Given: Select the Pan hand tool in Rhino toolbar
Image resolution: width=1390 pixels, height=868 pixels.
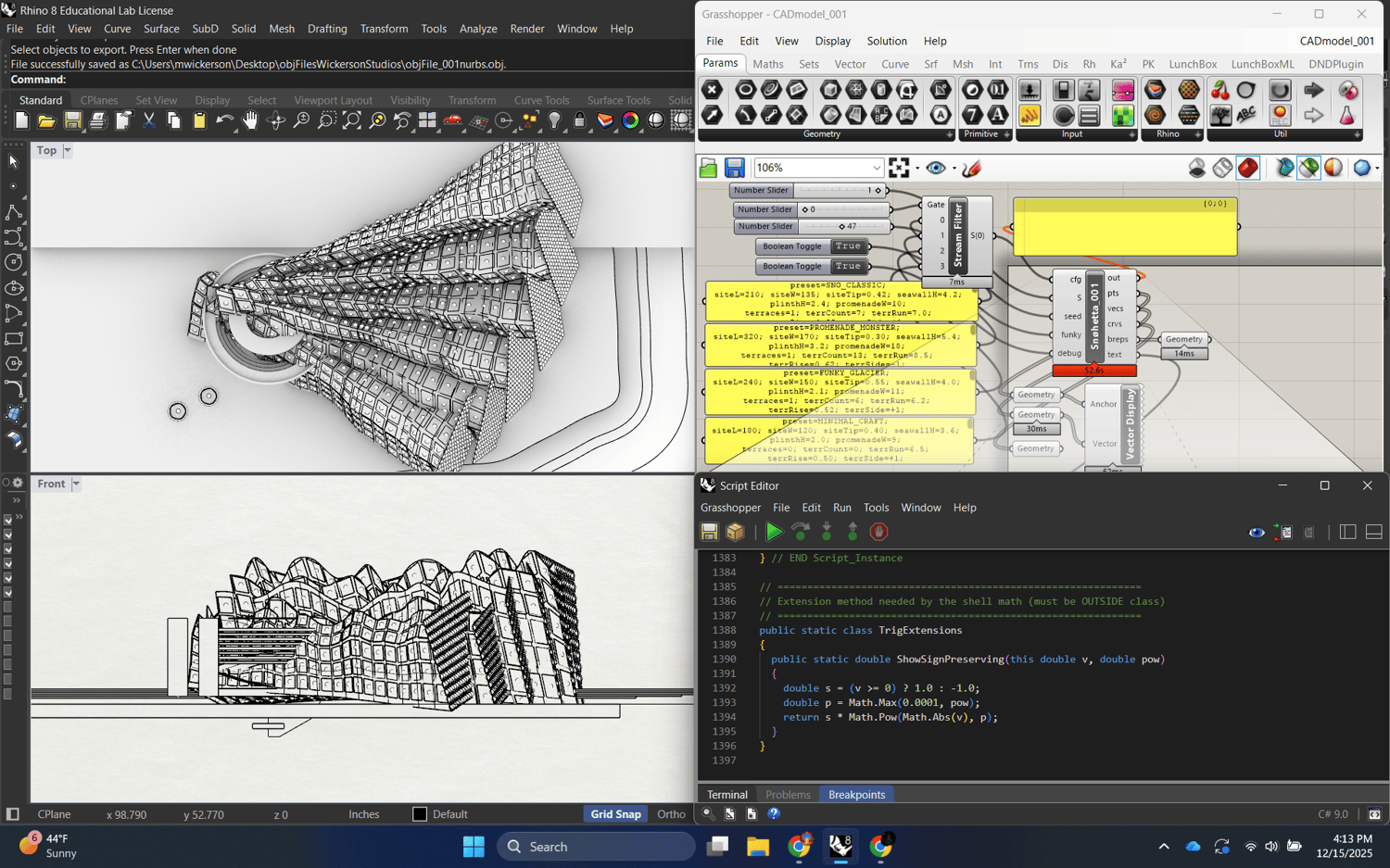Looking at the screenshot, I should click(x=250, y=121).
